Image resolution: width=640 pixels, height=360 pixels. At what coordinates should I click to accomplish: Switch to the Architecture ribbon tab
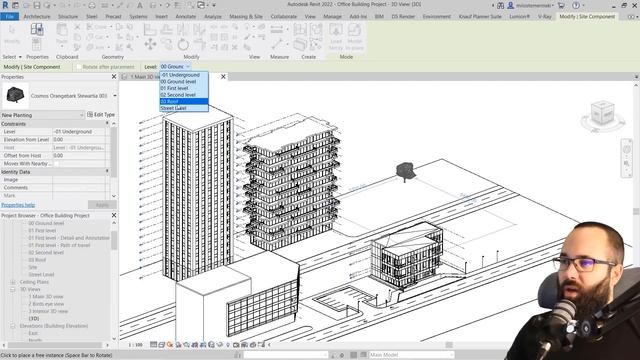coord(37,16)
